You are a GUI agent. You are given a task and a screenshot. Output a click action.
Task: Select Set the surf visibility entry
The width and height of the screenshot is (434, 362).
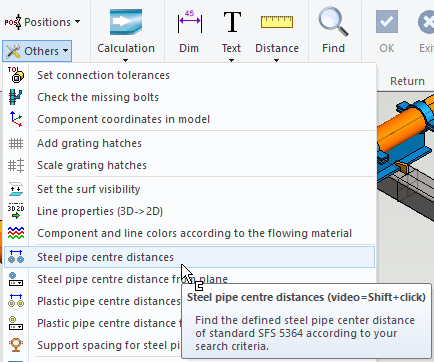coord(89,189)
